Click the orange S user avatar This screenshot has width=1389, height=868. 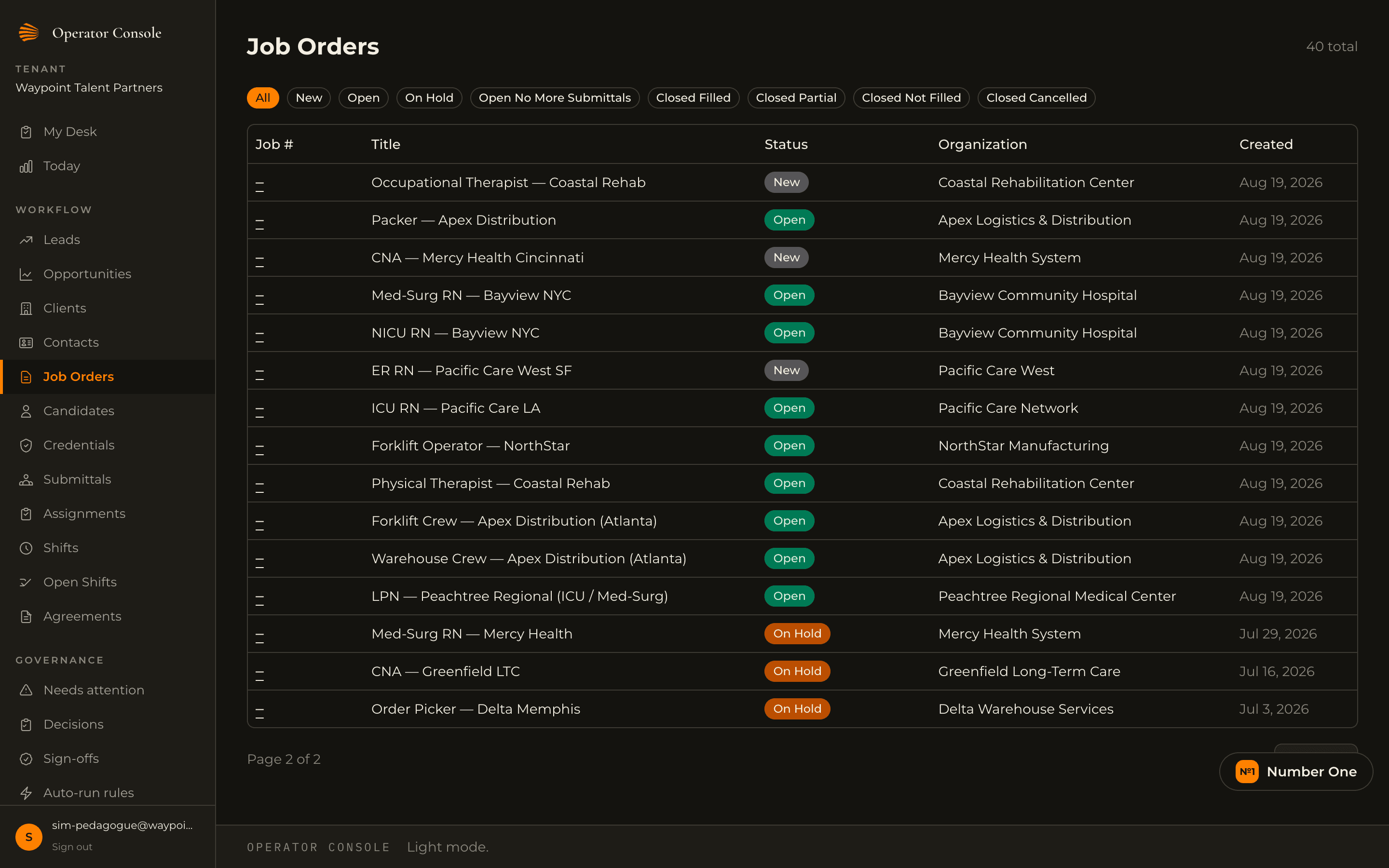click(x=29, y=837)
